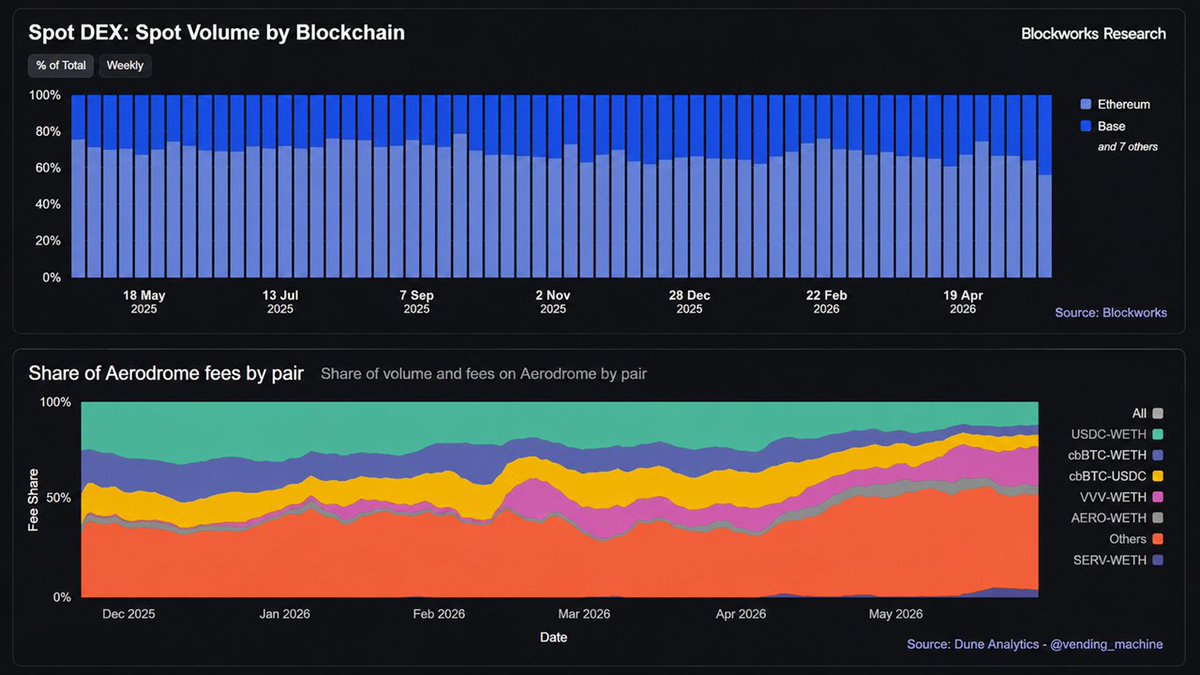Toggle the VVV-WETH legend entry

click(1122, 497)
